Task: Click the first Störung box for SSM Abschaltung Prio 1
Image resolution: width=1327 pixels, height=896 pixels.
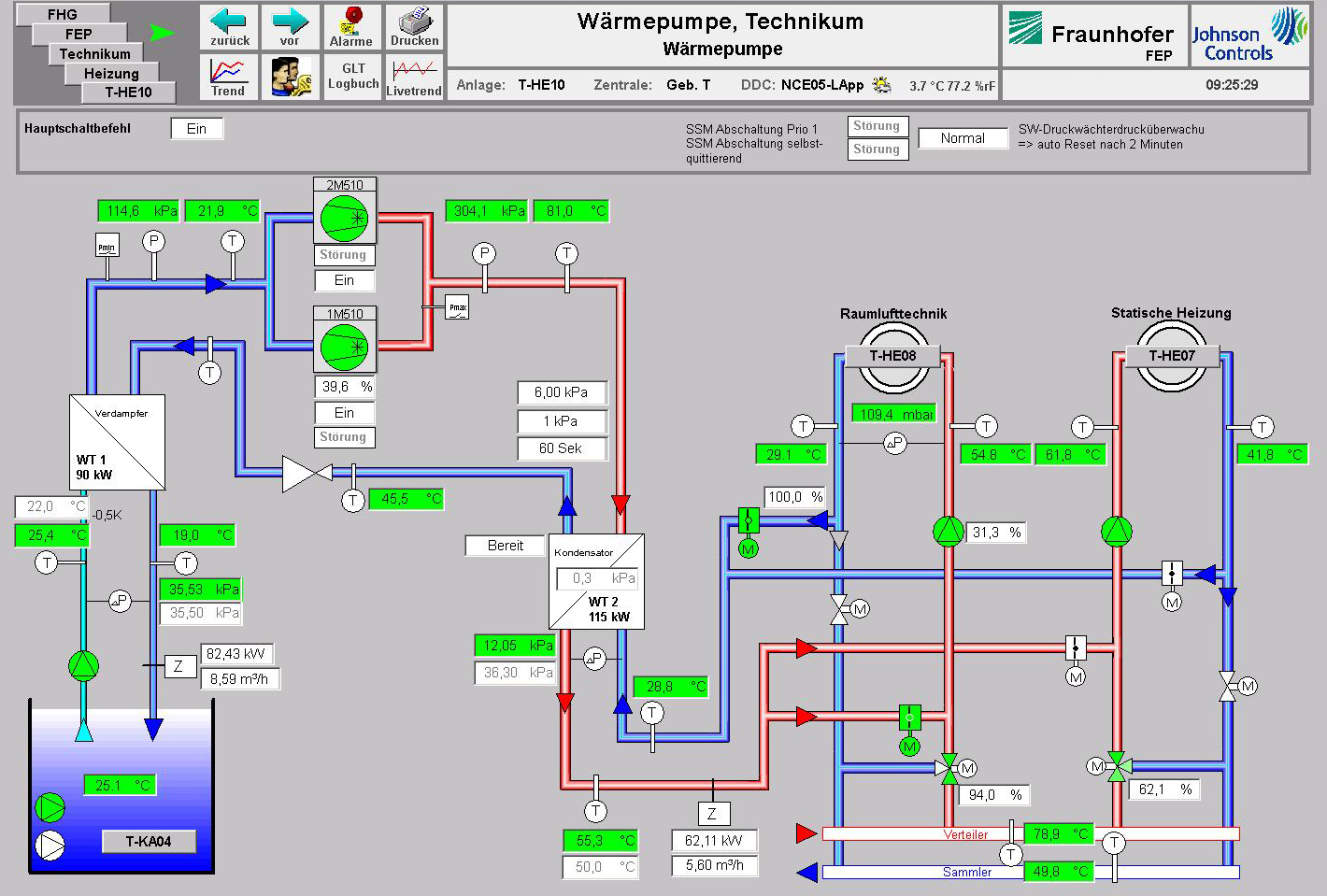Action: pyautogui.click(x=877, y=126)
